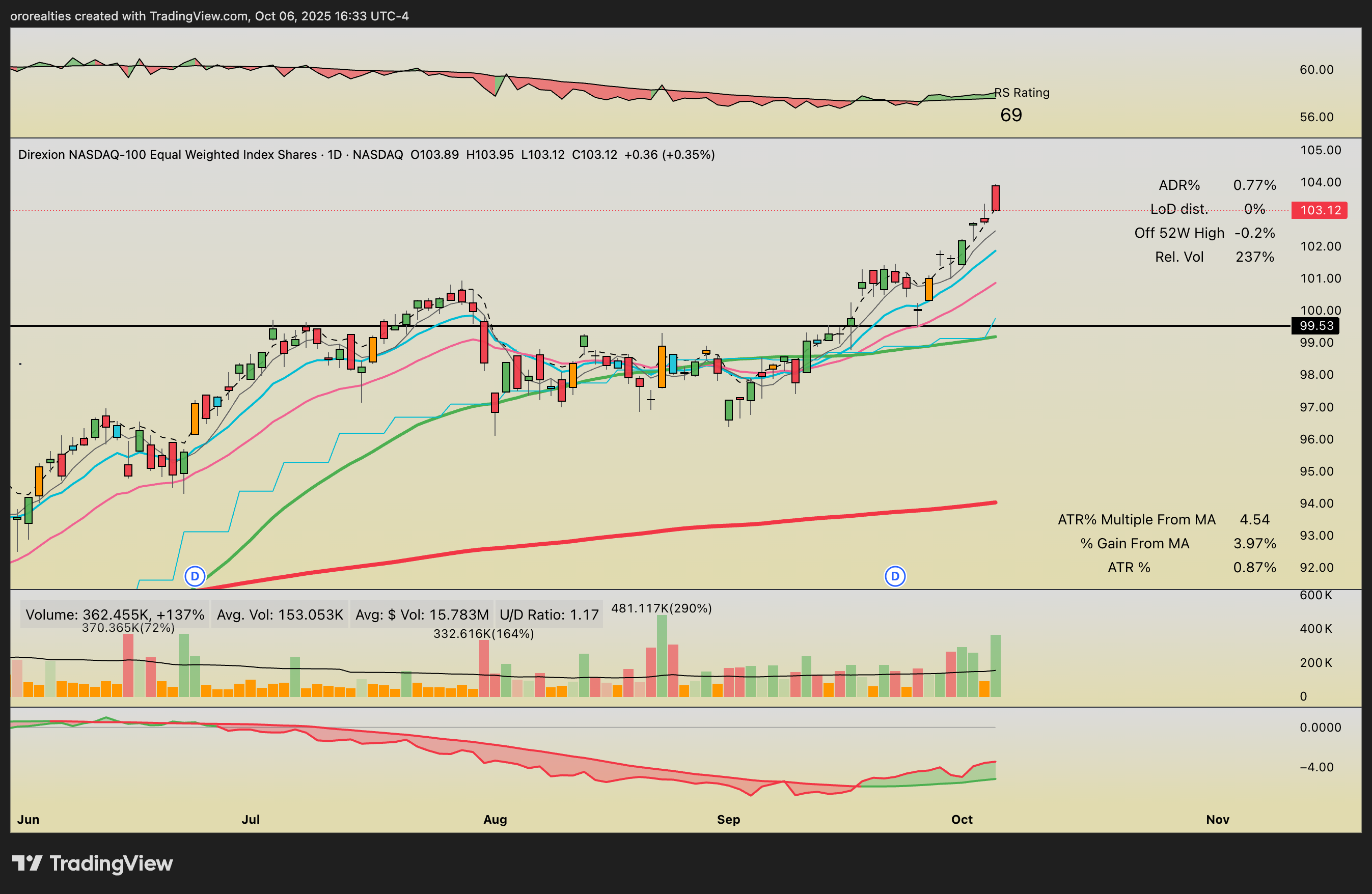
Task: Click the 332.616K(164%) volume label
Action: coord(483,633)
